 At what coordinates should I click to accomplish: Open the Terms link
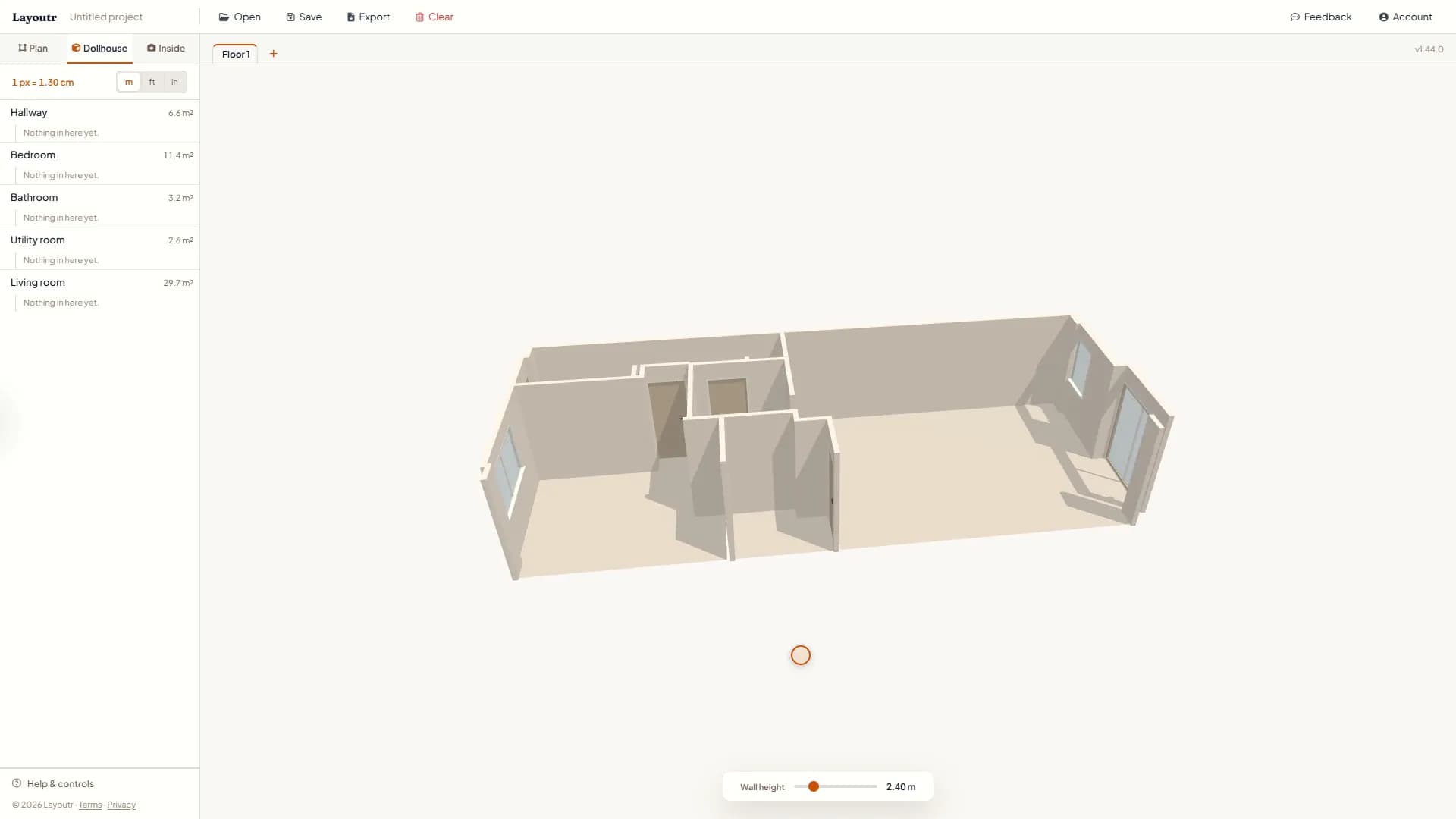[x=90, y=805]
